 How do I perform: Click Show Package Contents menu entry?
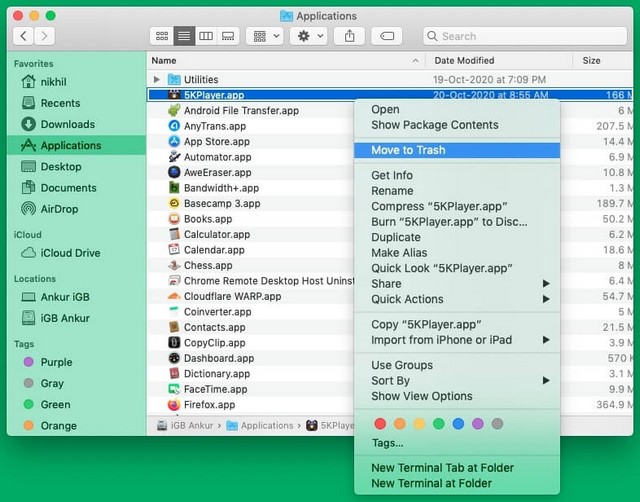coord(434,125)
